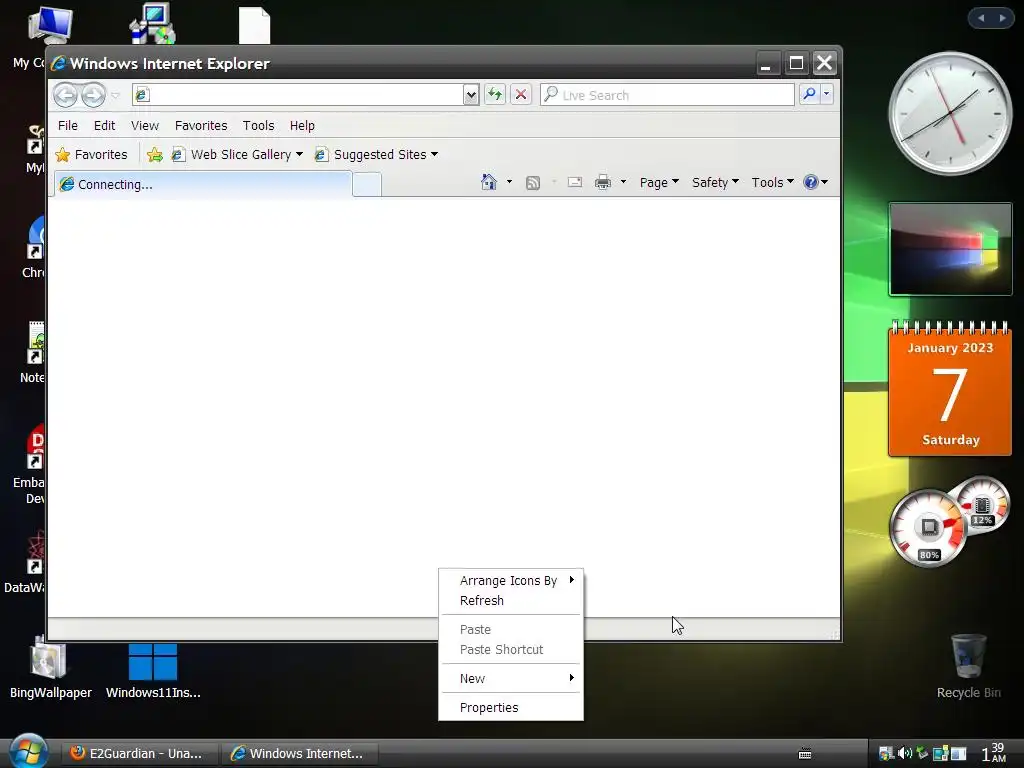
Task: Click the Windows Internet taskbar button
Action: tap(298, 754)
